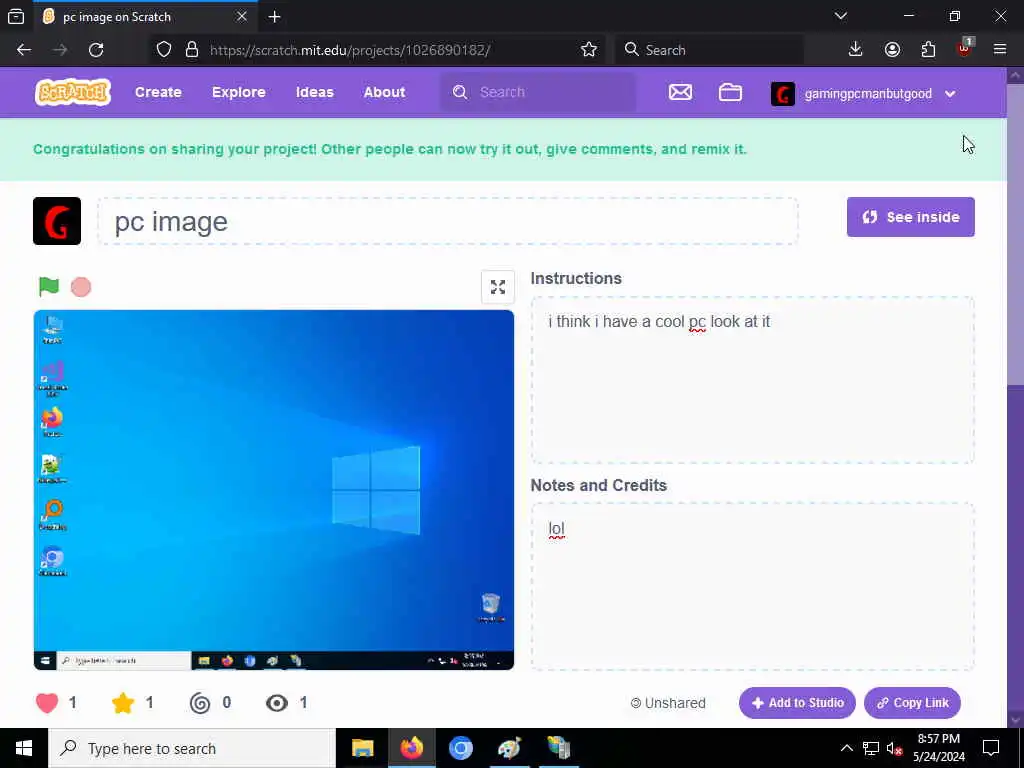1024x768 pixels.
Task: Expand the list all tabs dropdown
Action: point(841,16)
